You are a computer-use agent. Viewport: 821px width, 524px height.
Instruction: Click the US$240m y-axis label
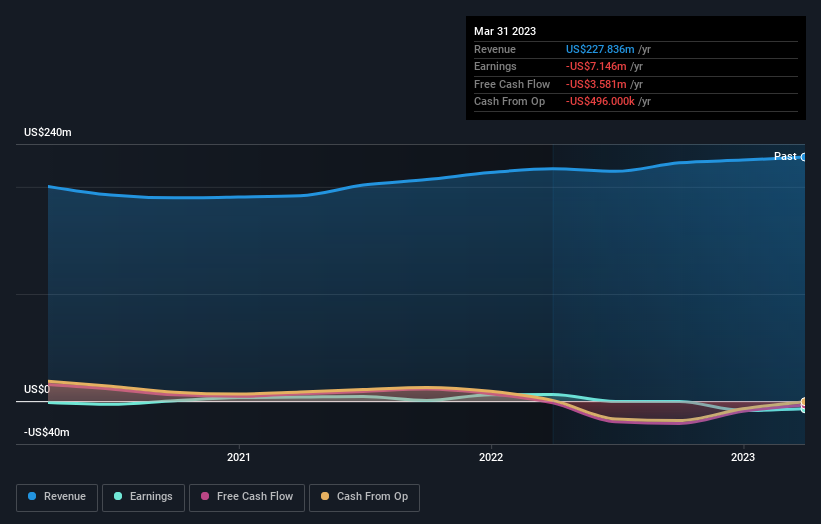48,132
